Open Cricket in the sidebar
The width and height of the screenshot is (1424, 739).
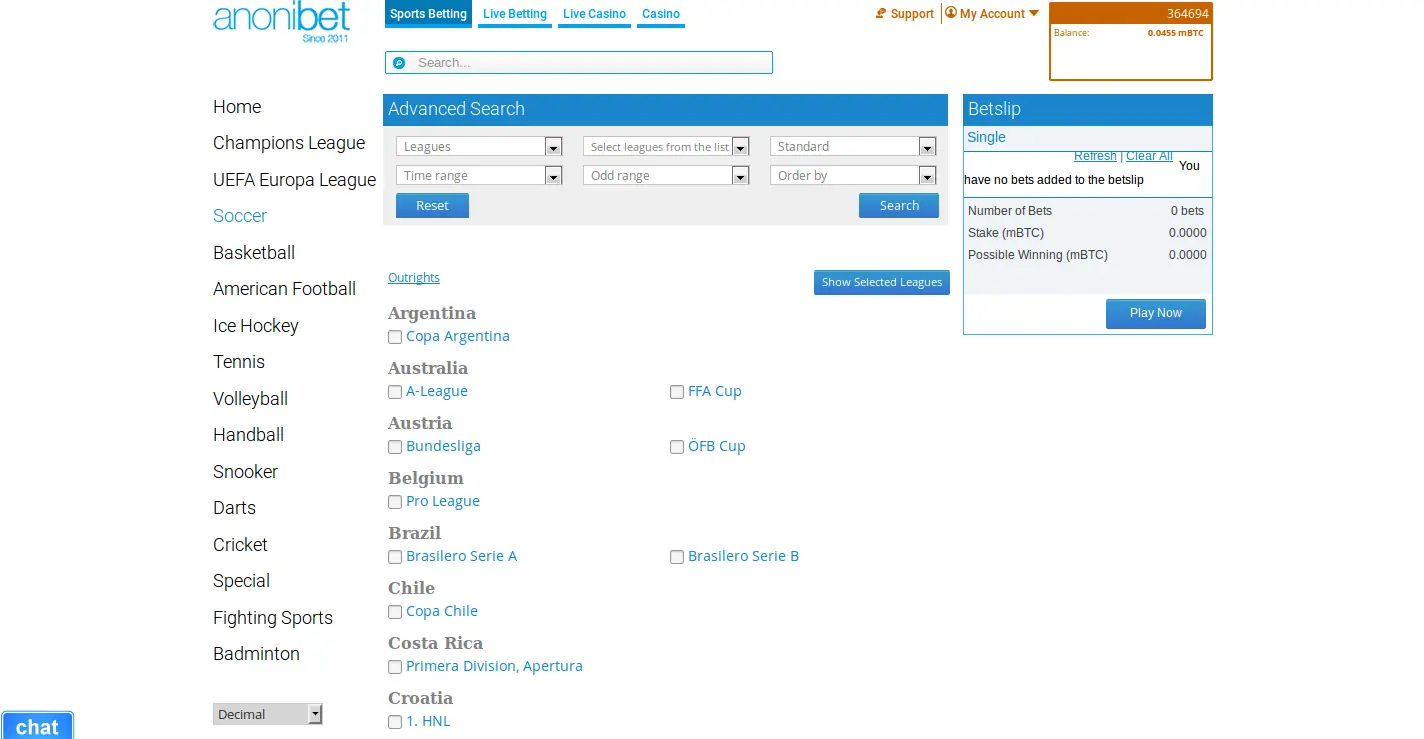tap(240, 545)
